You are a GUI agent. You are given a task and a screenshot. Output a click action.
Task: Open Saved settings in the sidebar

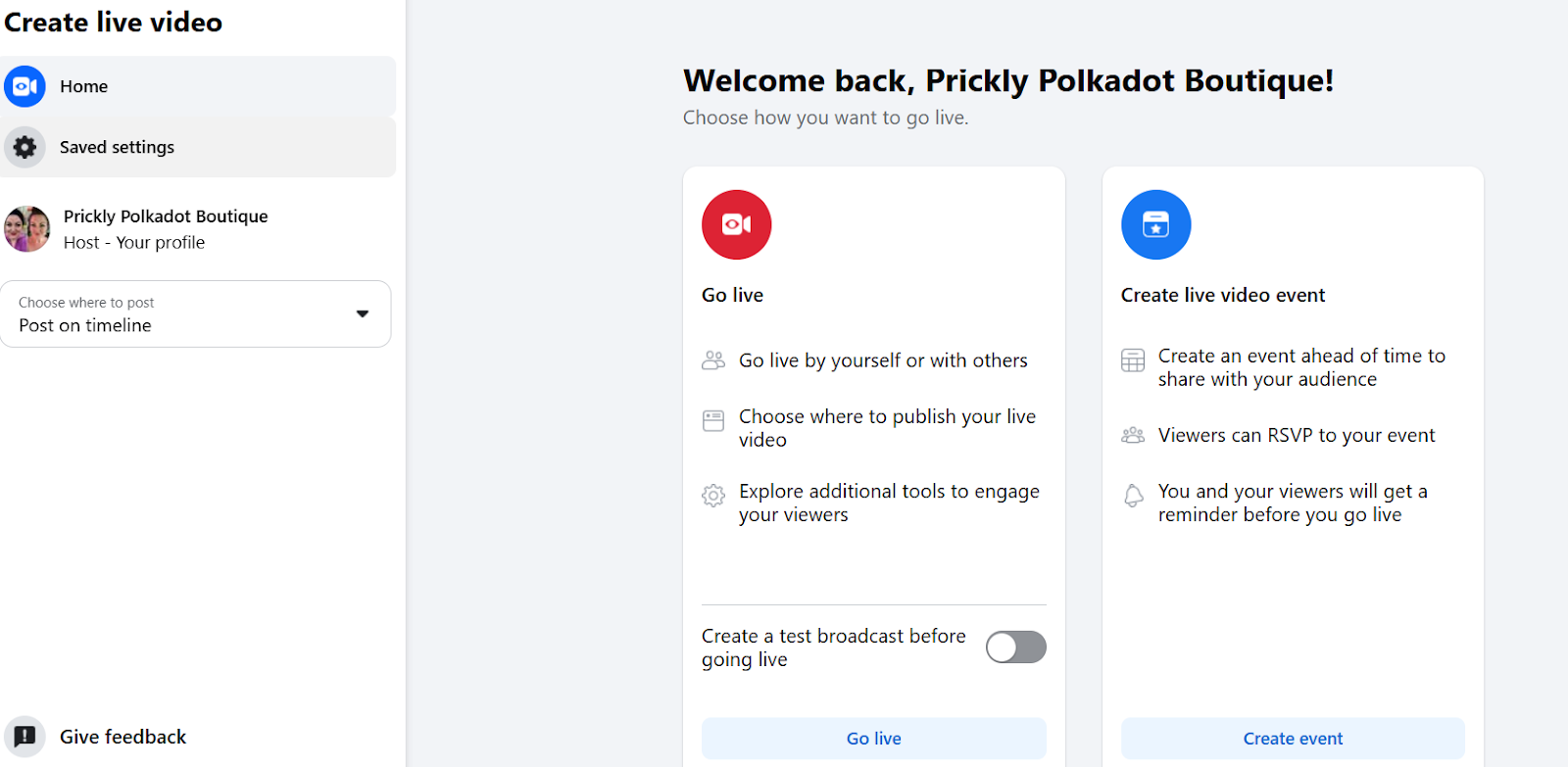pyautogui.click(x=117, y=147)
